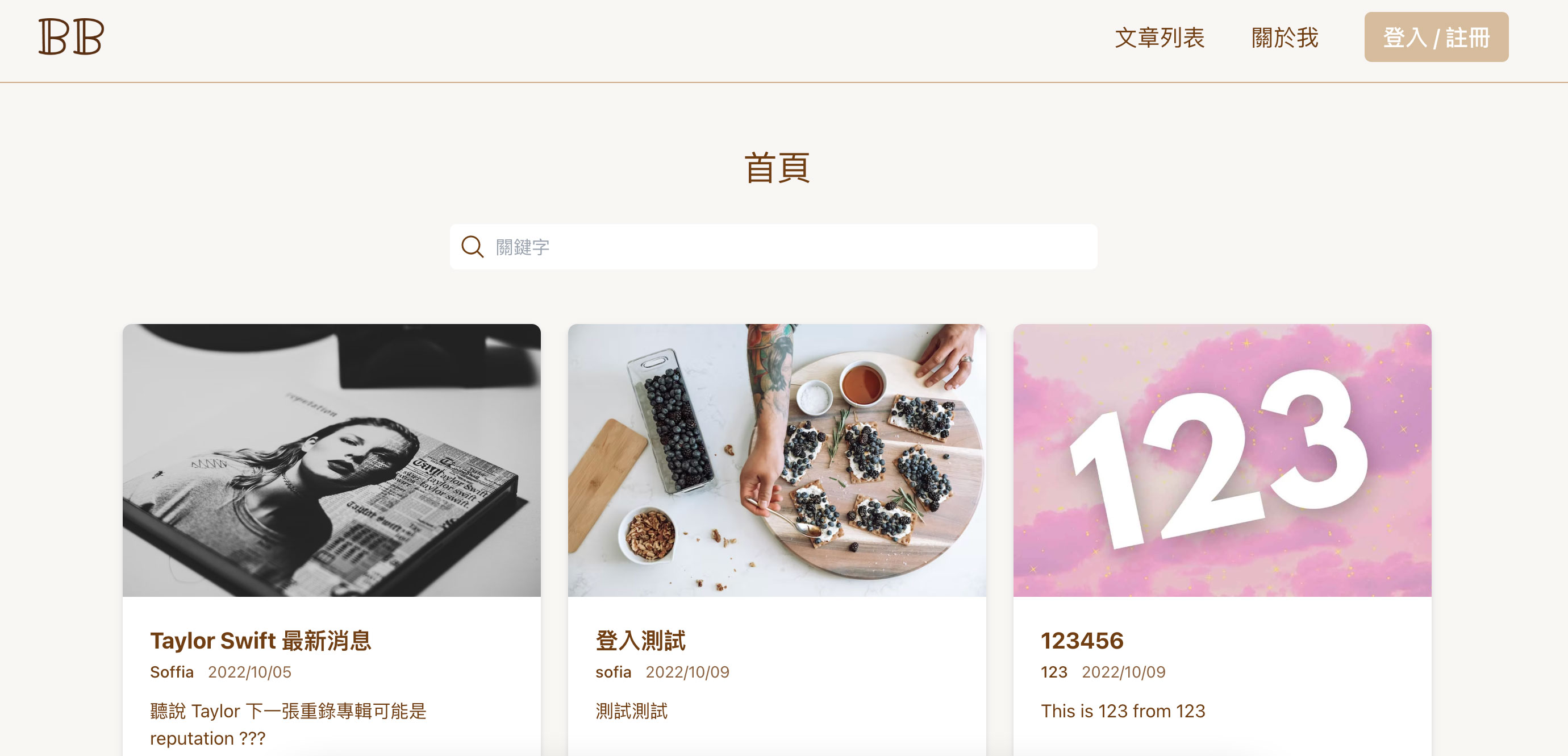Screen dimensions: 1568x756
Task: Open the blueberry toast food thumbnail
Action: [777, 460]
